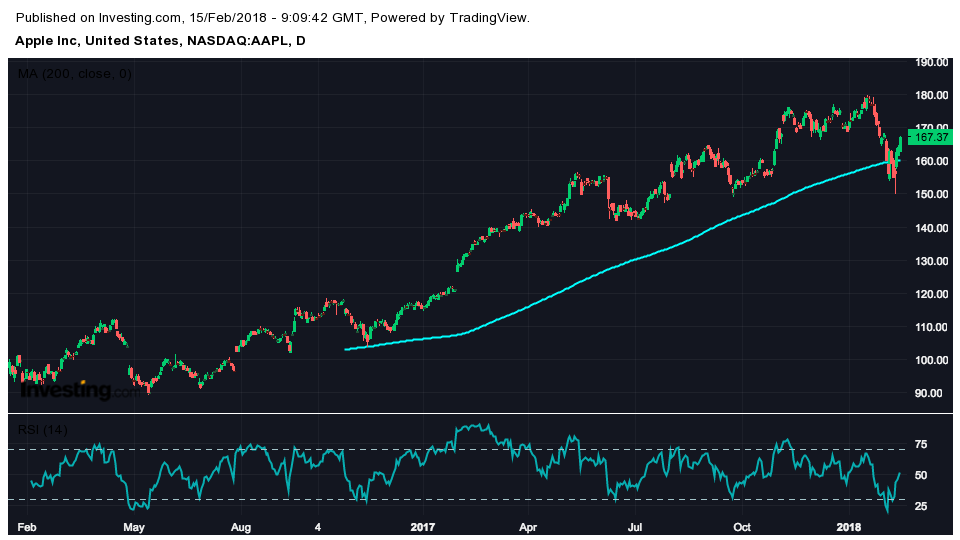This screenshot has width=960, height=540.
Task: Click the 120.00 price axis label
Action: 932,294
